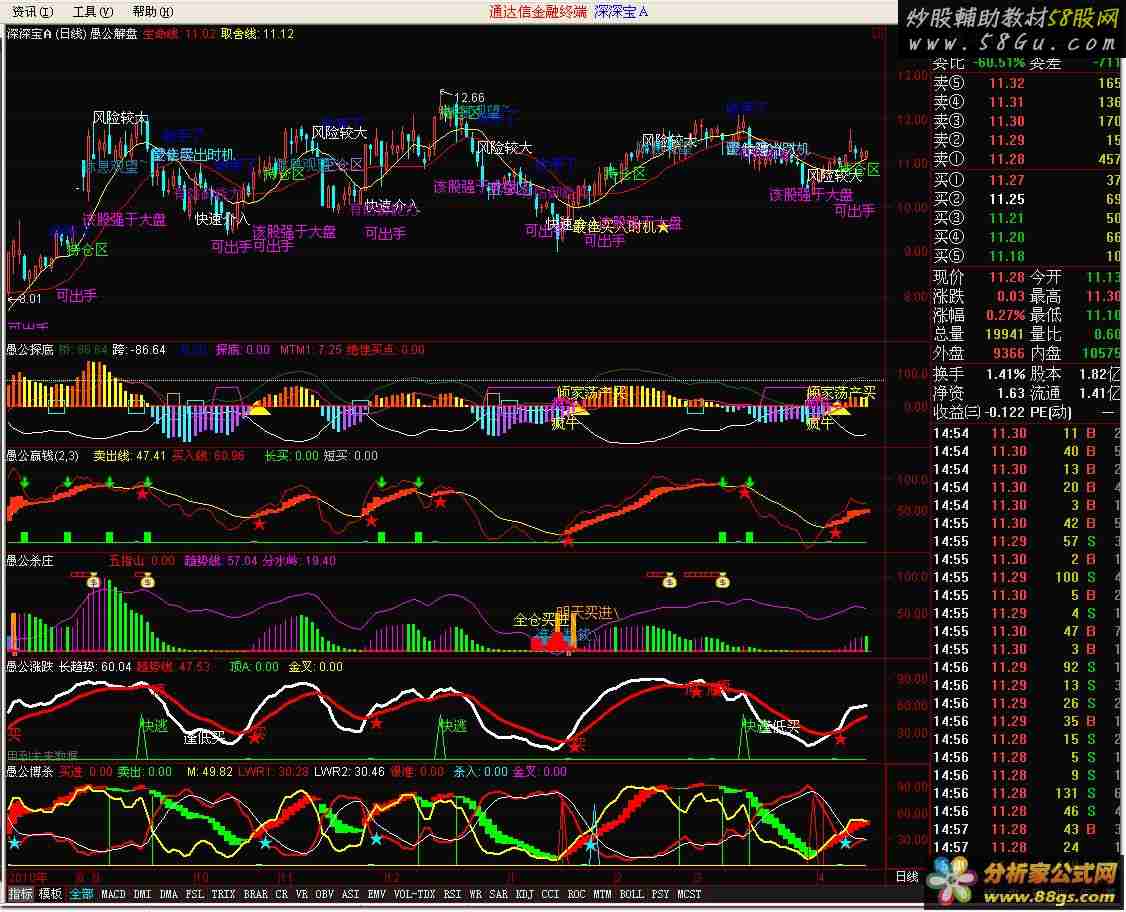Click the 买② price 11.25

click(1007, 199)
